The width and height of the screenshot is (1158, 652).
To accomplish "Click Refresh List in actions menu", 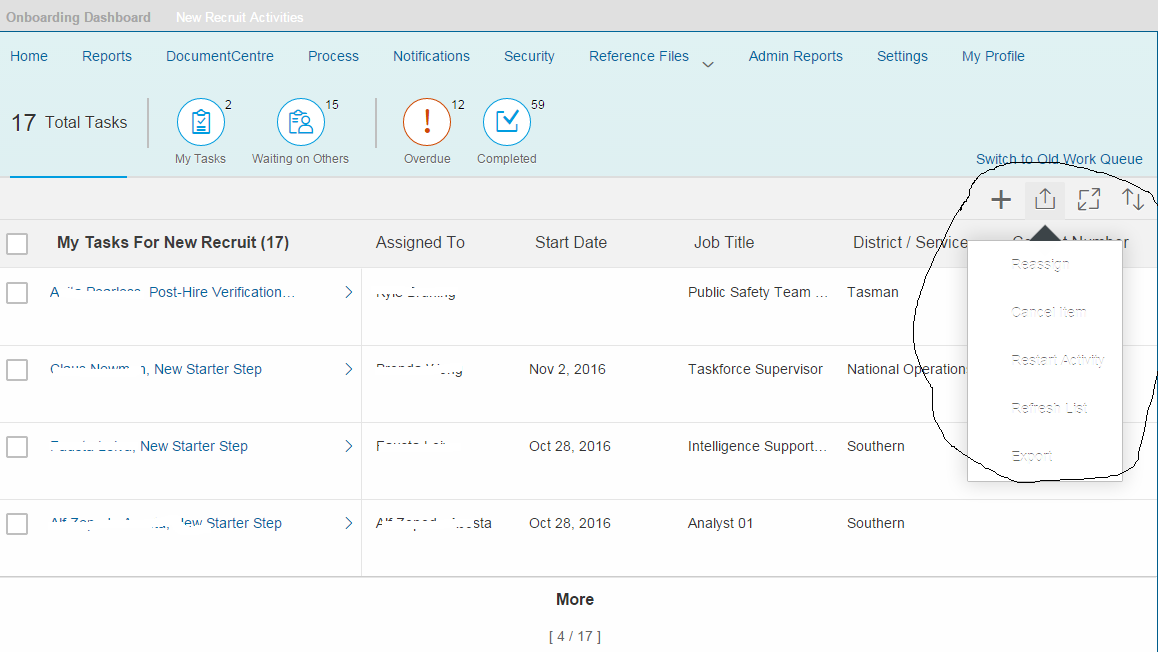I will [x=1049, y=408].
